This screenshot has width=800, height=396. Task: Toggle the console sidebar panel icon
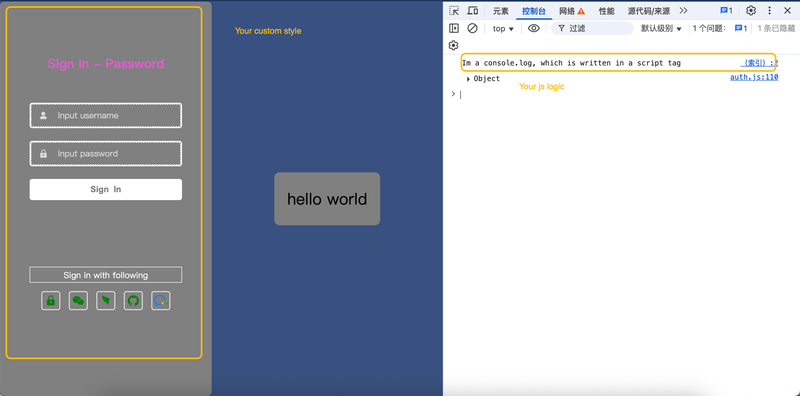click(x=454, y=29)
